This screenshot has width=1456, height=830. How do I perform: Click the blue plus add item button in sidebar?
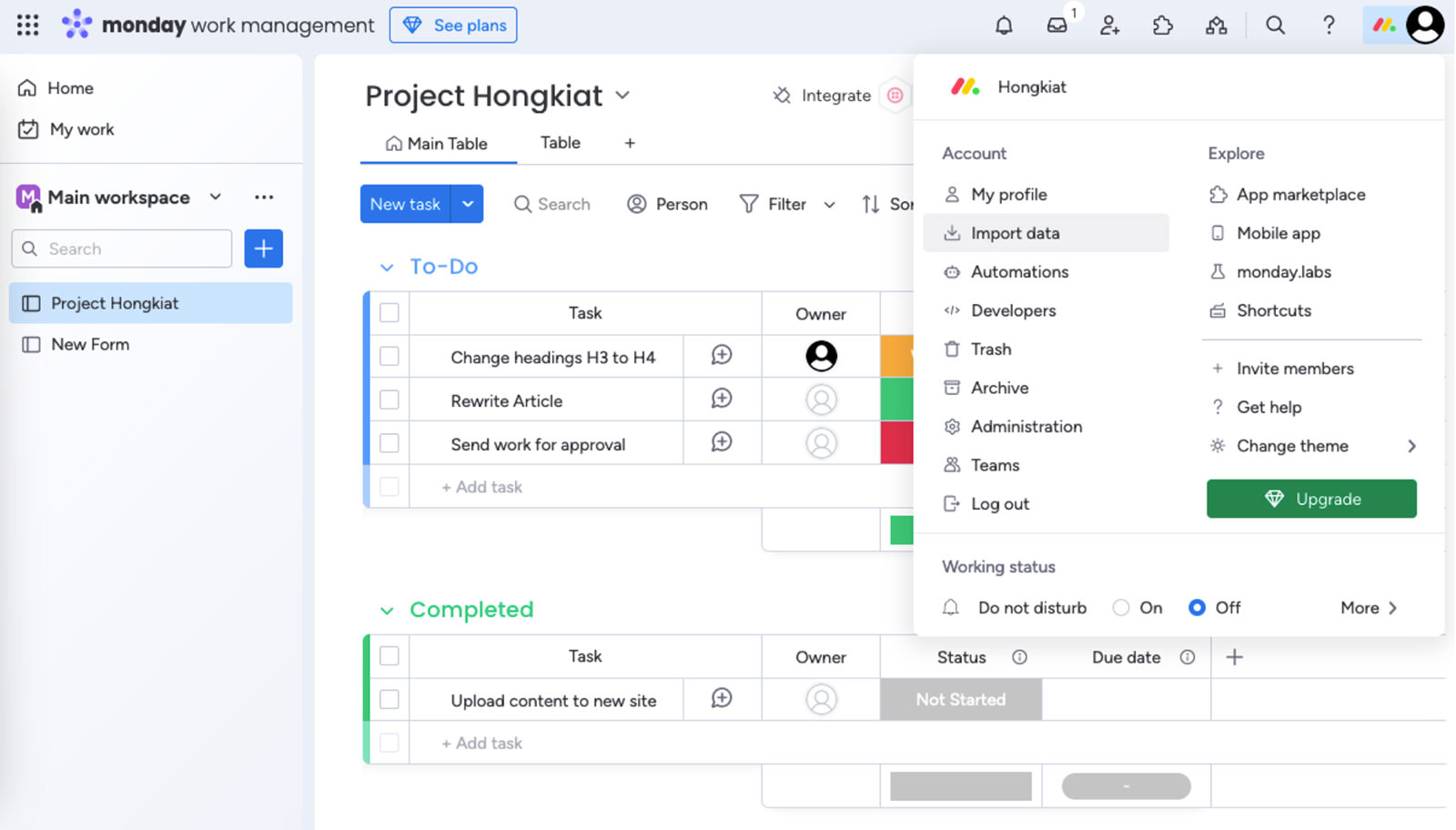(263, 248)
